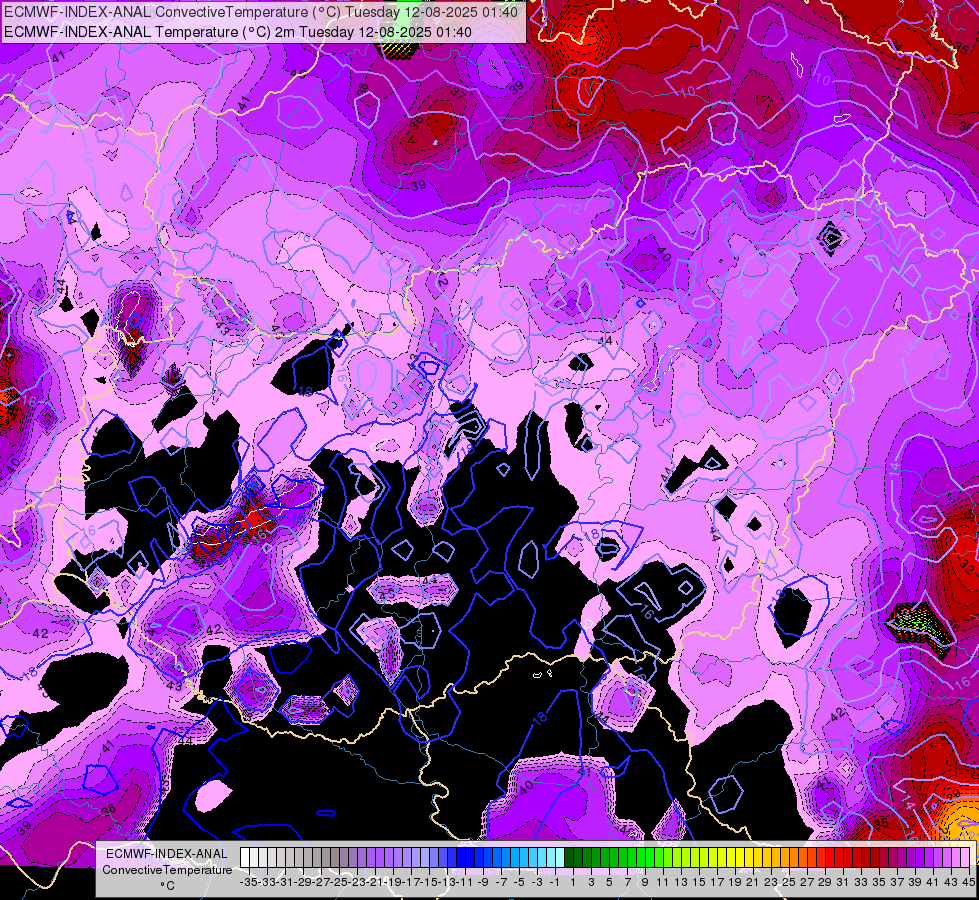Pick the white swatch above -35 in legend
Image resolution: width=979 pixels, height=900 pixels.
pos(245,857)
